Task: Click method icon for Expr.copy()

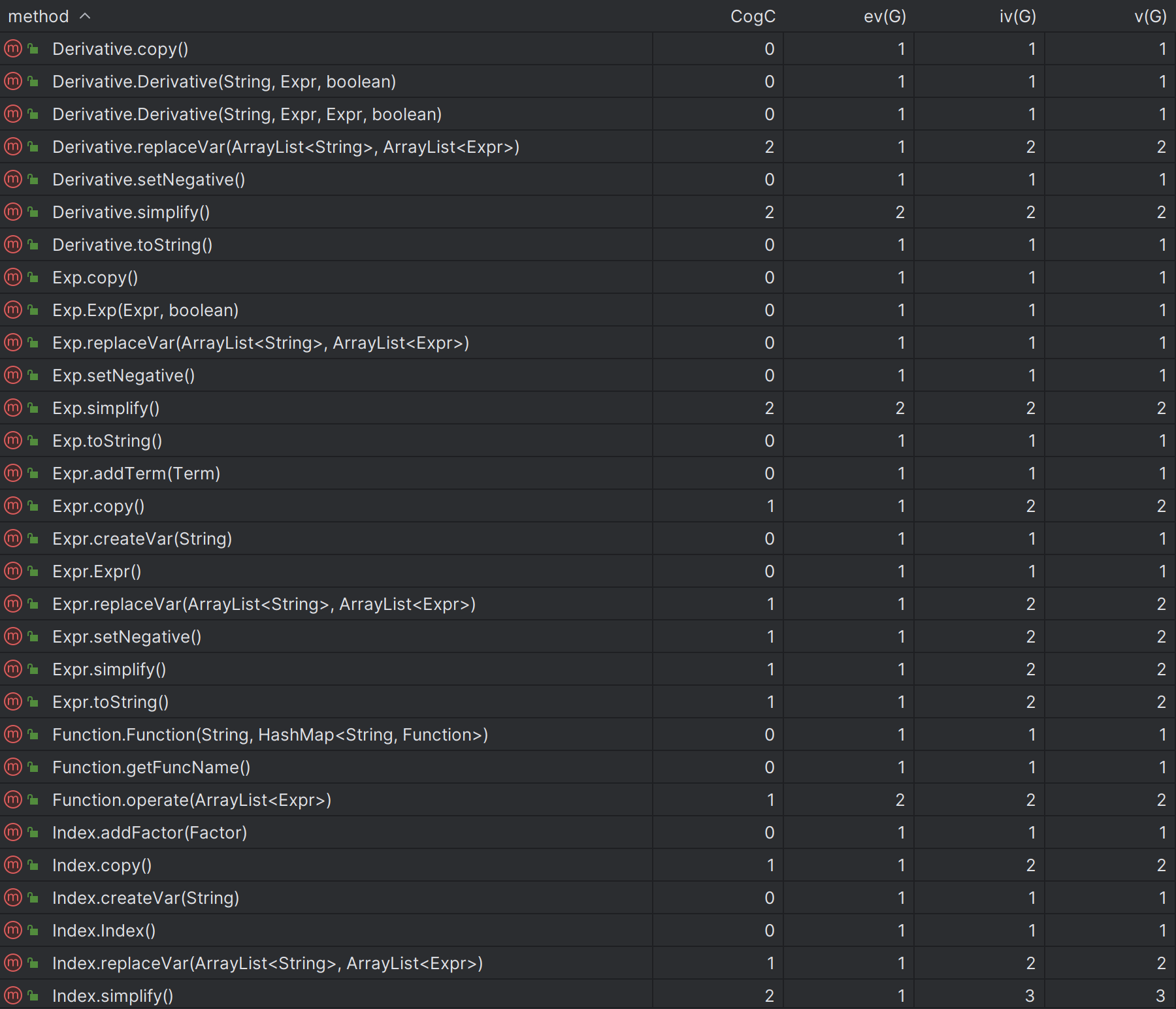Action: click(x=13, y=505)
